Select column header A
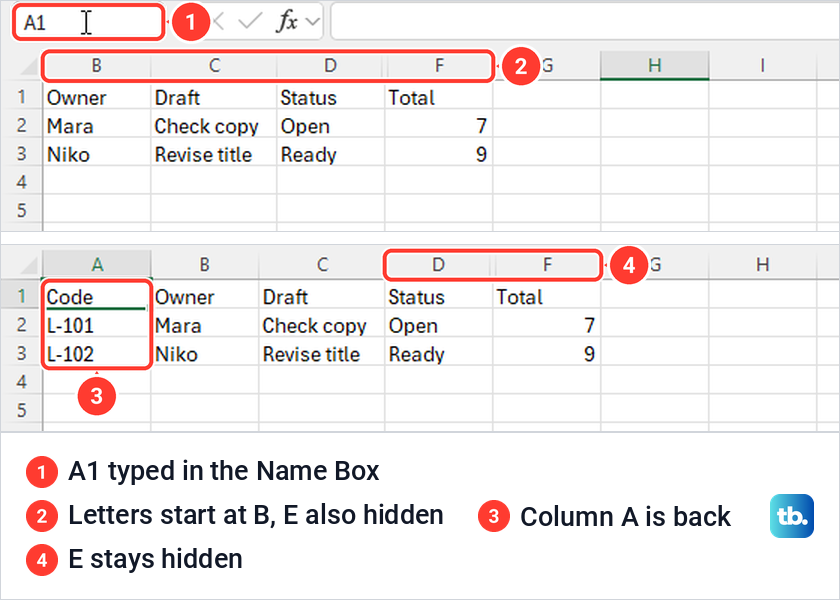The width and height of the screenshot is (840, 600). tap(97, 265)
